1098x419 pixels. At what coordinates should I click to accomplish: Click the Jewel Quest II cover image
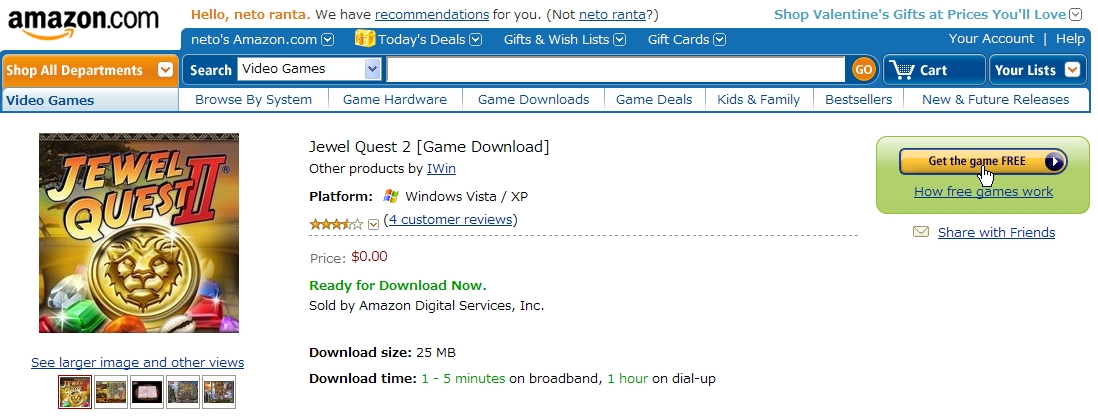[139, 233]
